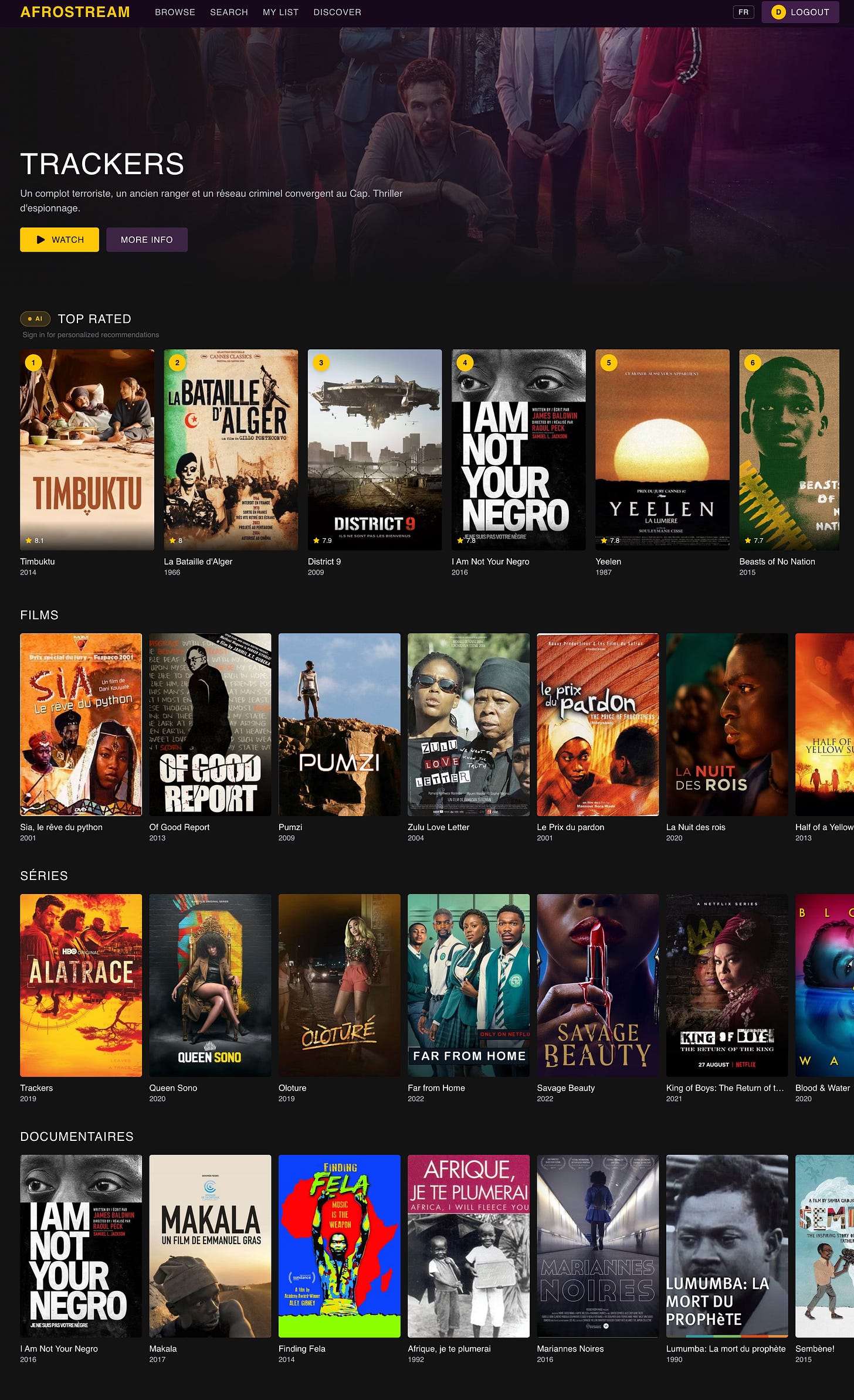Open the Blood & Water poster
Screen dimensions: 854x1400
click(825, 985)
